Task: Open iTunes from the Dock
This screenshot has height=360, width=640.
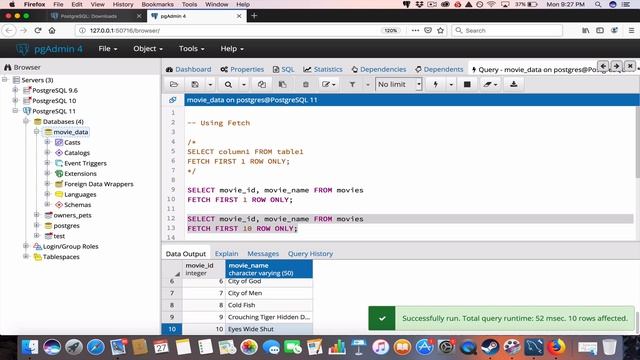Action: [x=380, y=347]
